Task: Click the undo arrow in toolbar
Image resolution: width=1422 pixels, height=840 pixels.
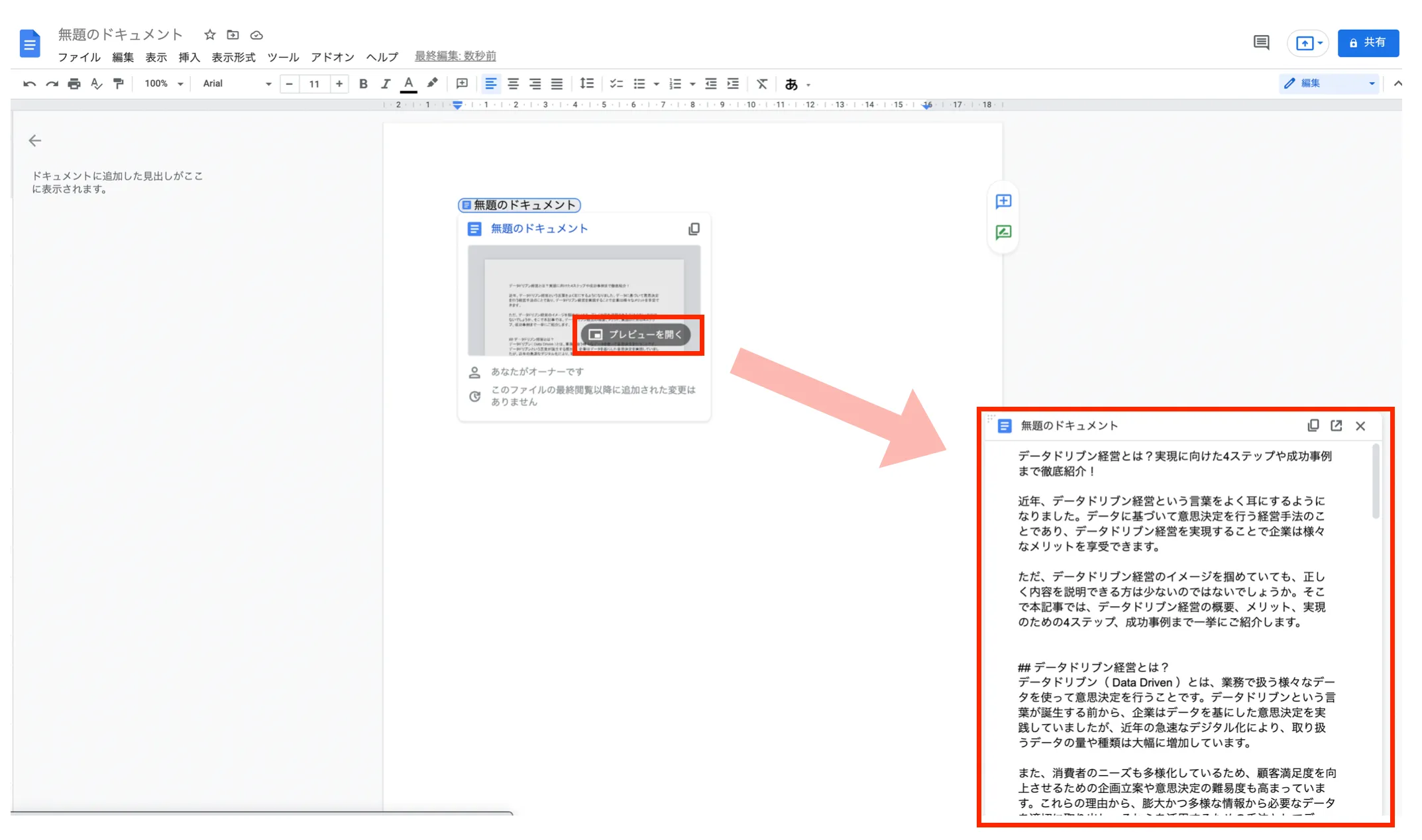Action: (x=29, y=83)
